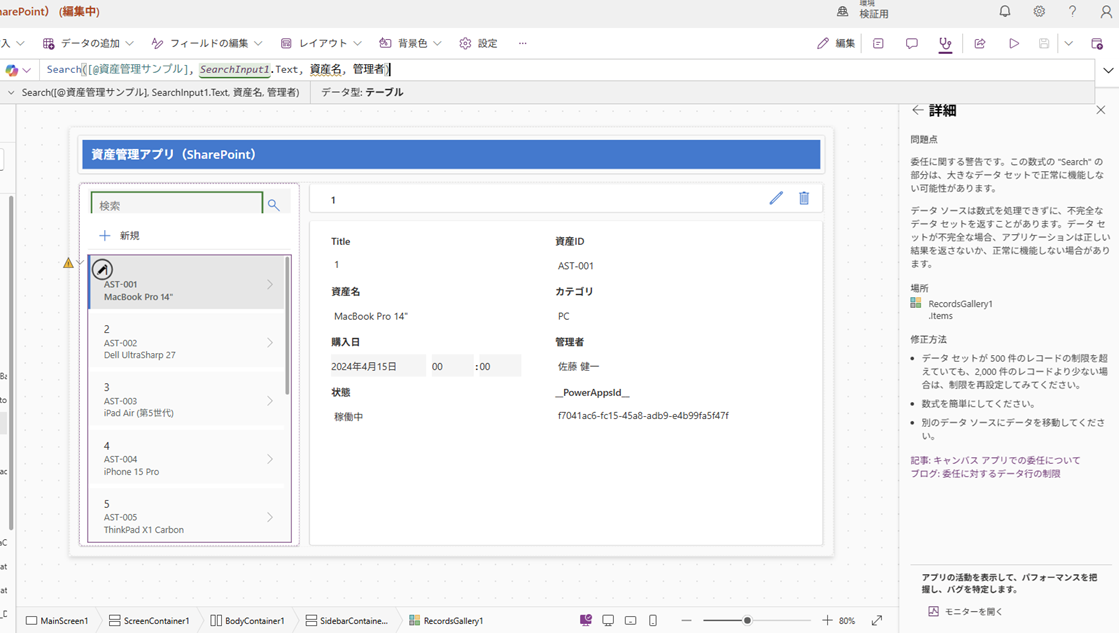Viewport: 1119px width, 633px height.
Task: Click the gallery search magnifier icon
Action: [272, 203]
